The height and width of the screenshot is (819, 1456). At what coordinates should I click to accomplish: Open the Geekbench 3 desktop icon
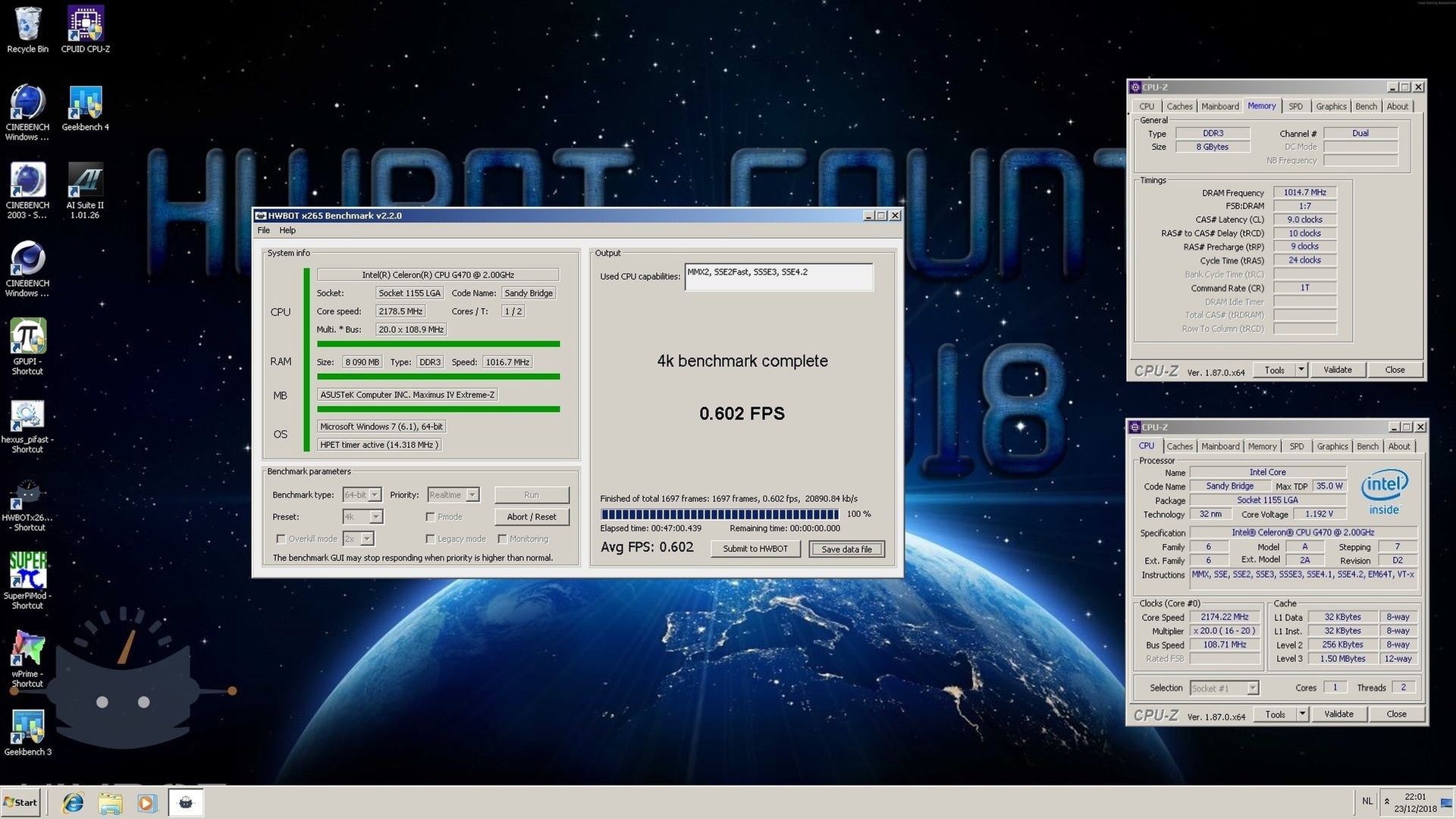point(27,733)
